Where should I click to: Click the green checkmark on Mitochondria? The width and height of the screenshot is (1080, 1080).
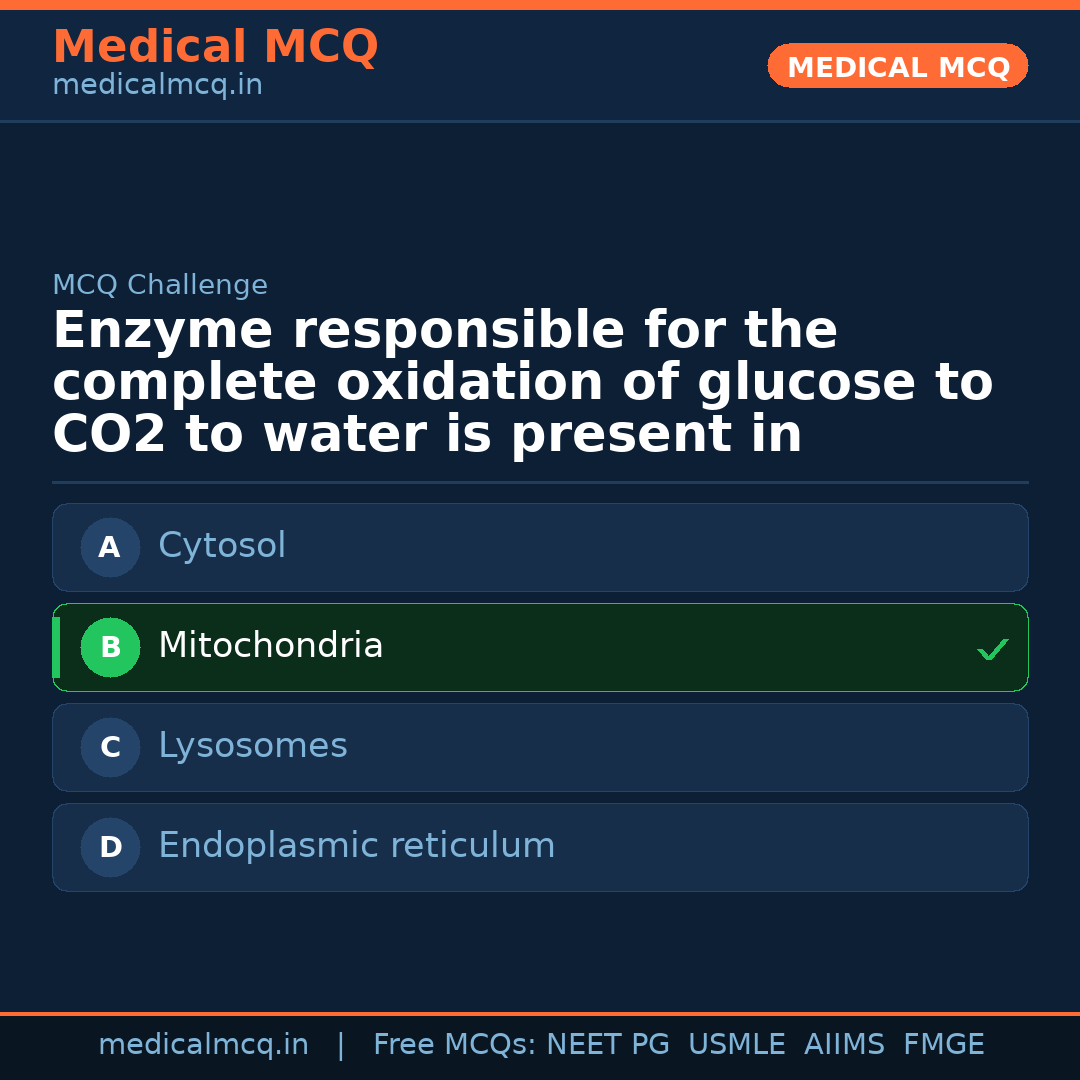pyautogui.click(x=992, y=650)
